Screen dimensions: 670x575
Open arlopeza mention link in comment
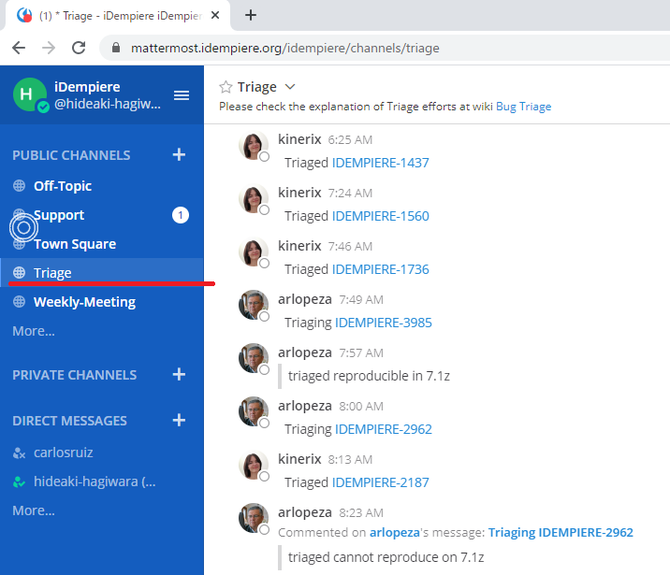tap(394, 533)
